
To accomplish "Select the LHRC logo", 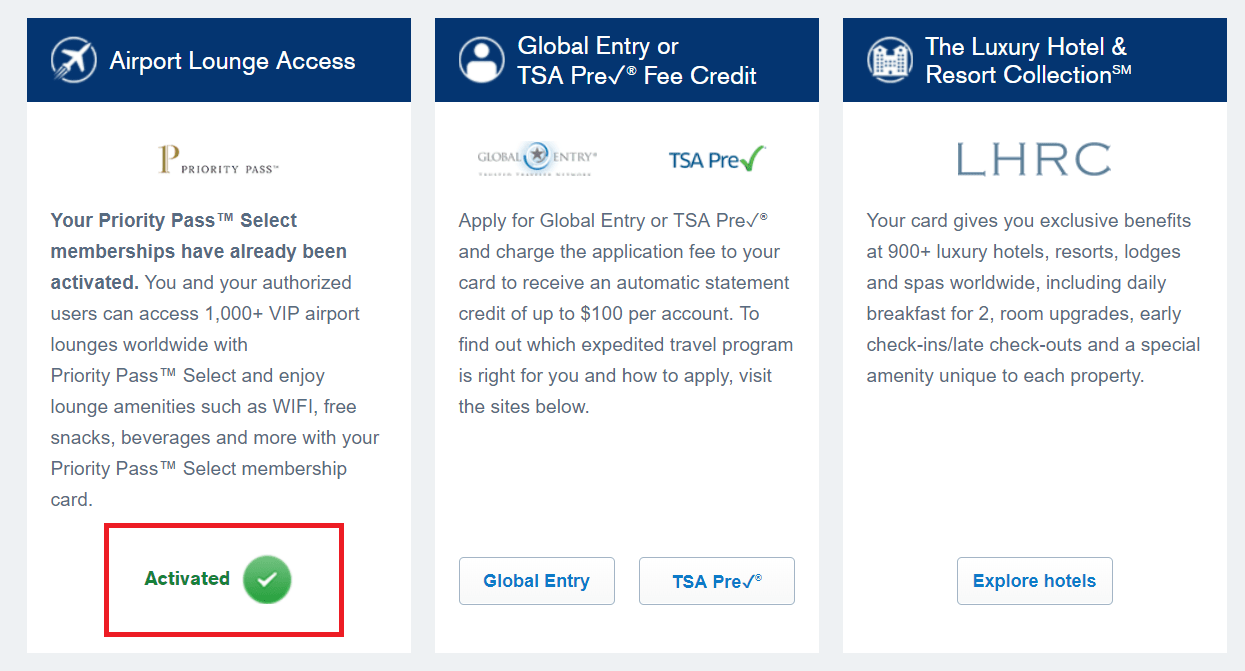I will tap(1033, 158).
